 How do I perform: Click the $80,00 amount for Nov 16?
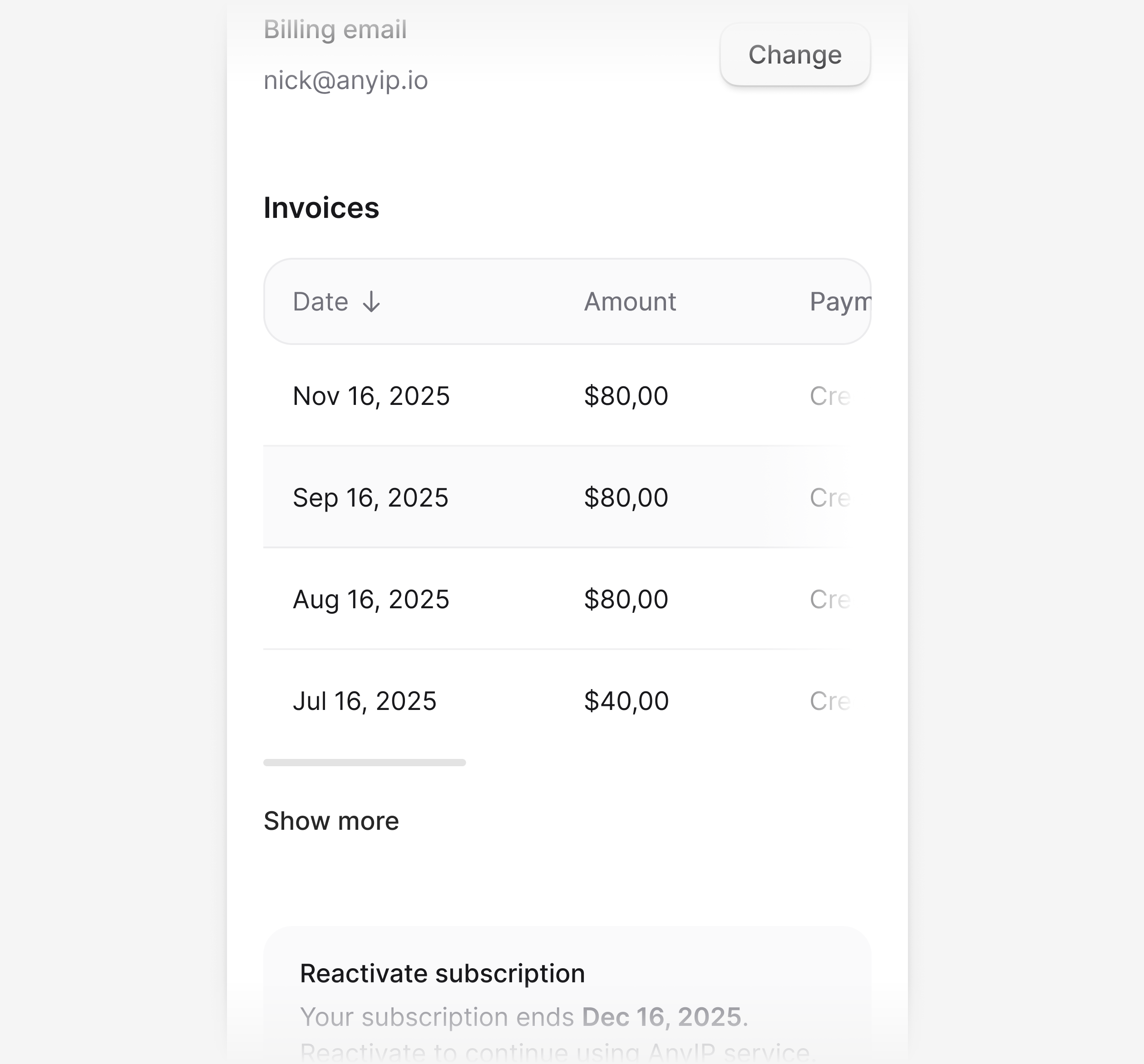coord(626,396)
